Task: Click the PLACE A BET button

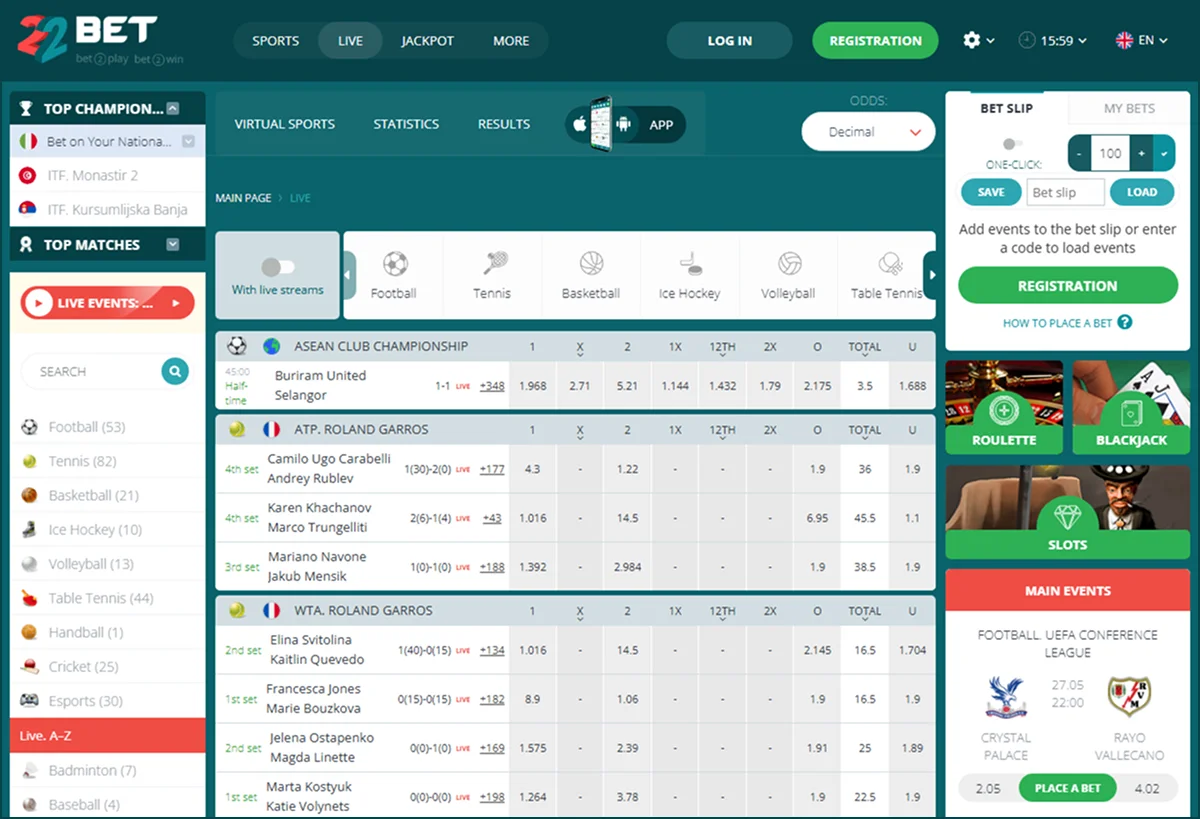Action: [x=1068, y=788]
